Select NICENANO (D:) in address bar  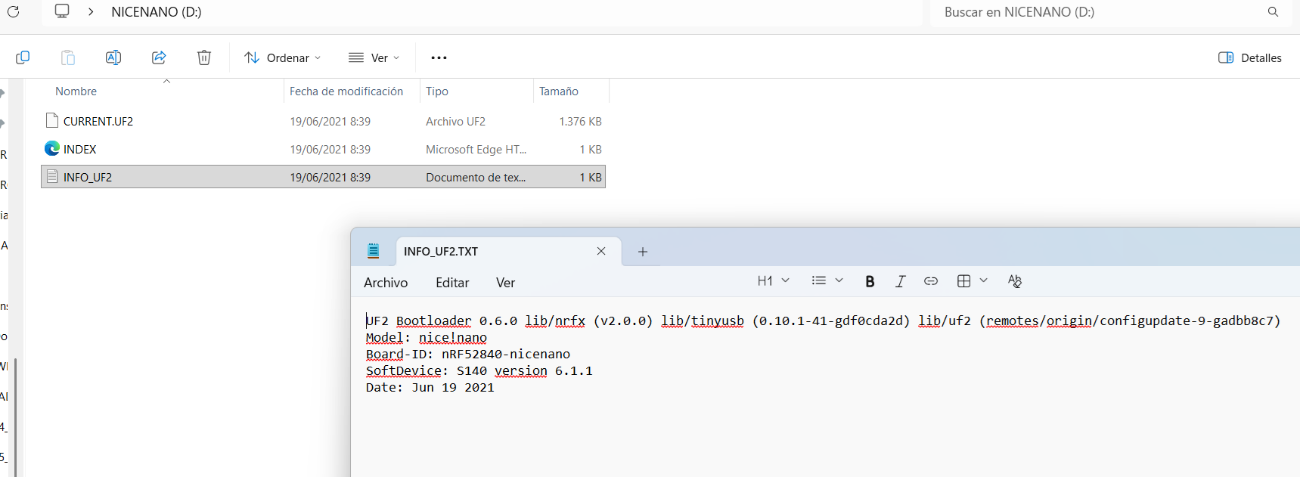pyautogui.click(x=156, y=12)
